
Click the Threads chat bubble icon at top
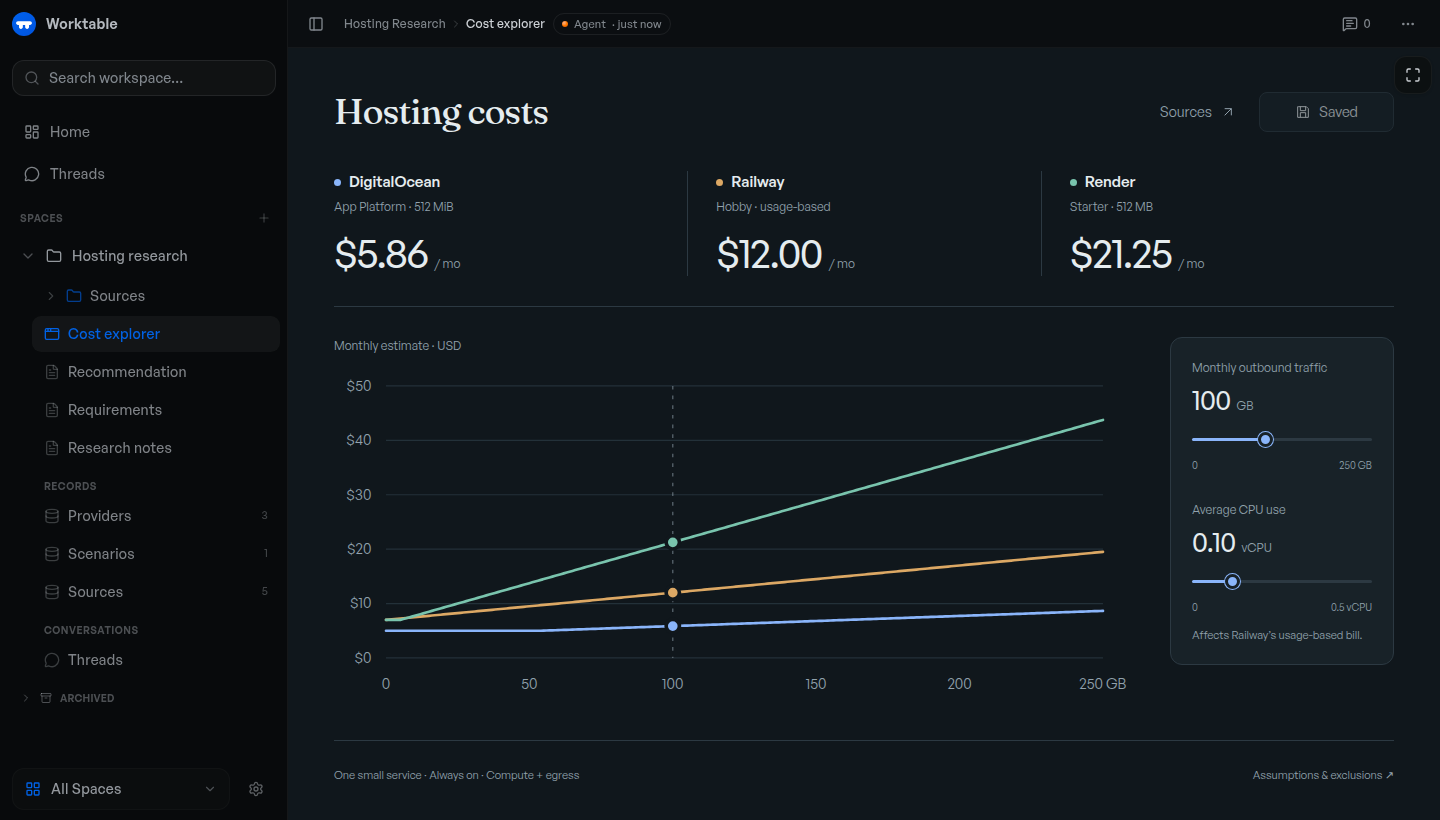[32, 174]
